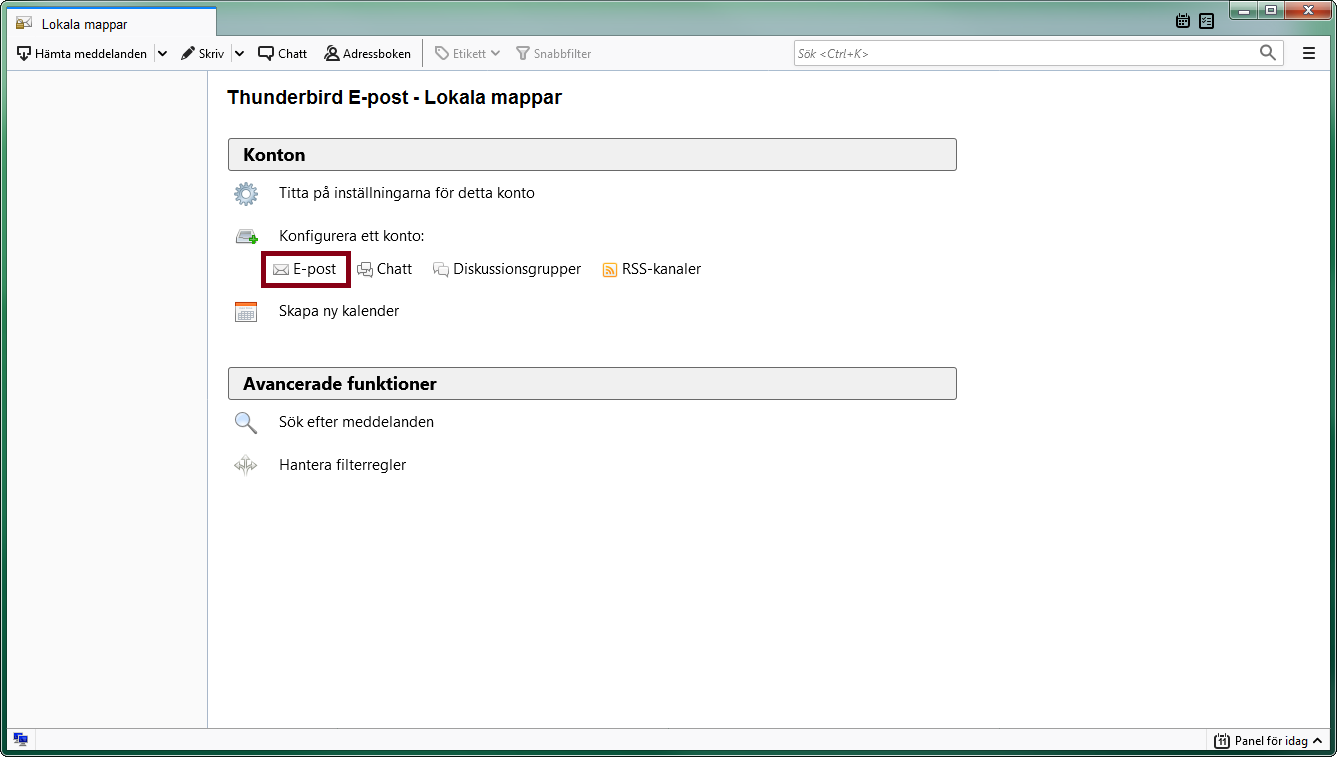Open Adressboken address book
The height and width of the screenshot is (757, 1337).
(x=367, y=54)
